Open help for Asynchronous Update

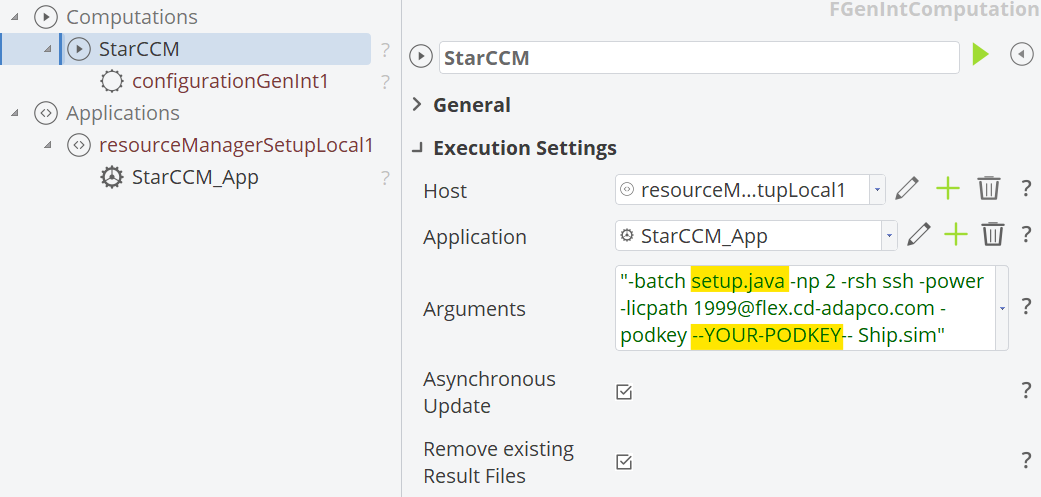click(1026, 391)
